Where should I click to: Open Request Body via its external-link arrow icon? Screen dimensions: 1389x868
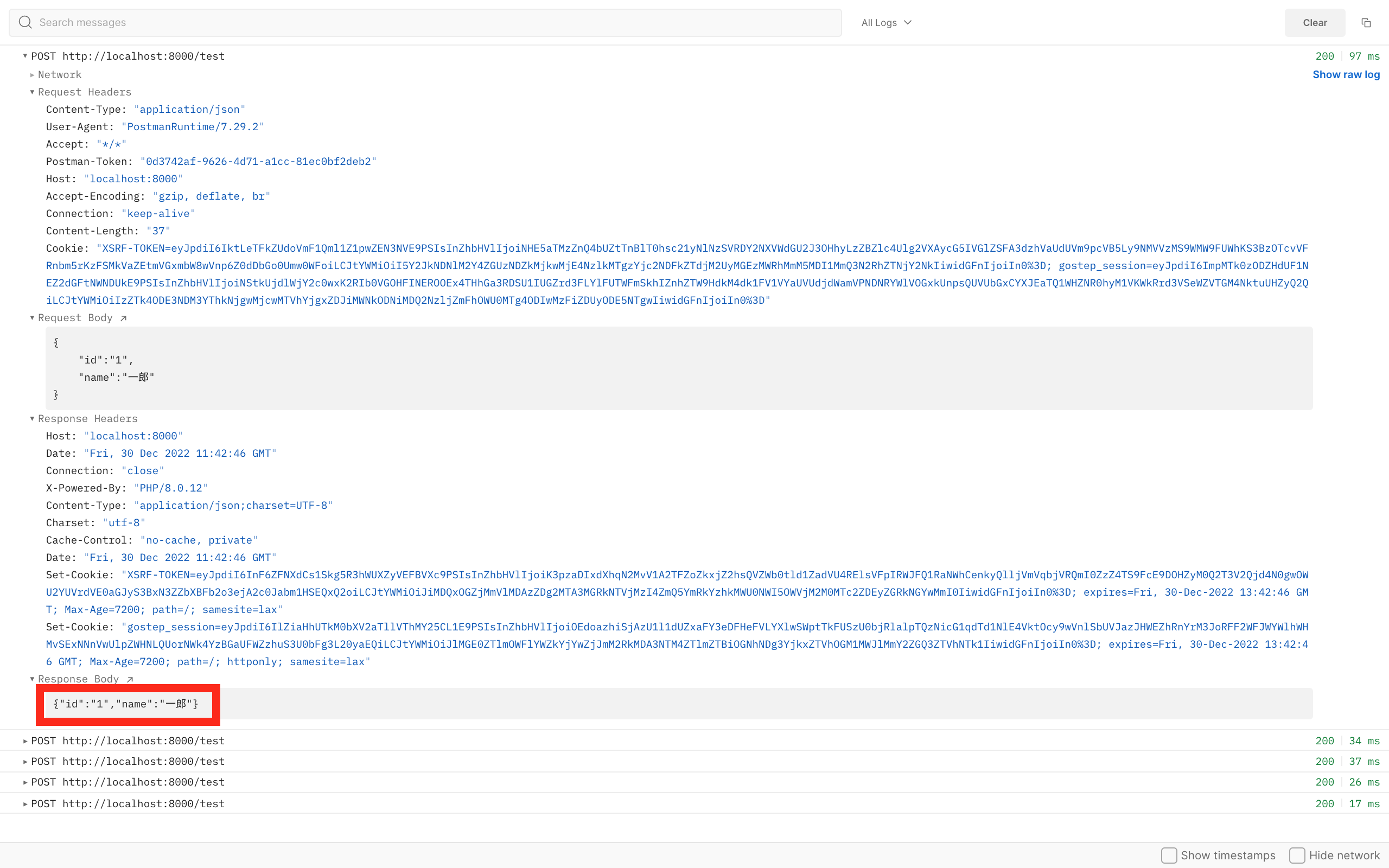(124, 318)
